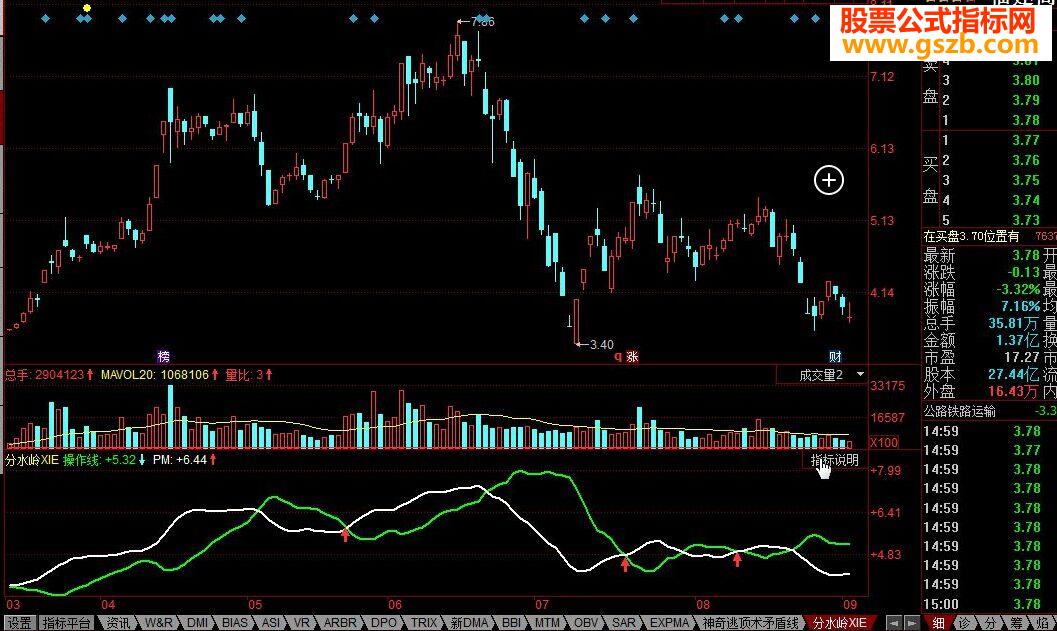Click the 总手: 2904123 volume readout

(x=49, y=375)
